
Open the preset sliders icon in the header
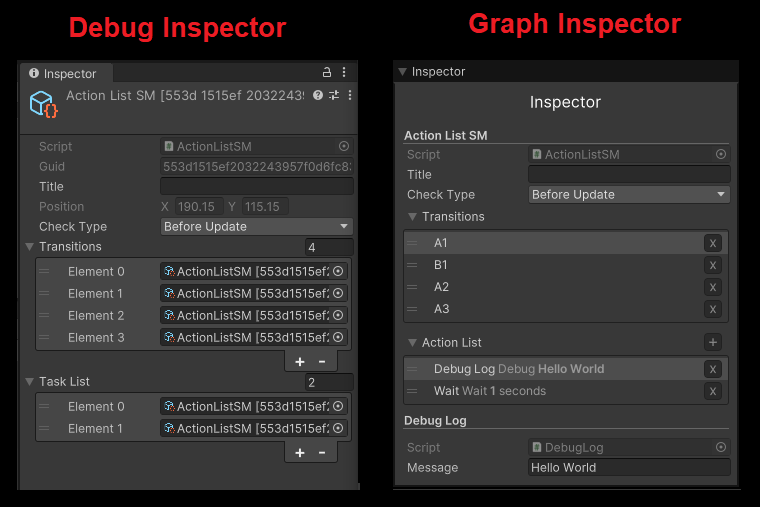point(334,95)
